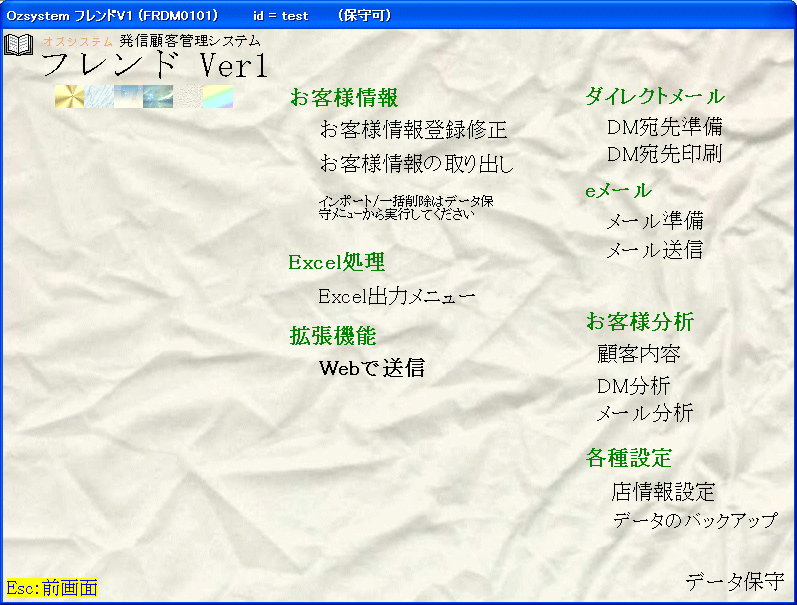Click the ダイレクトメール section heading

pyautogui.click(x=655, y=96)
